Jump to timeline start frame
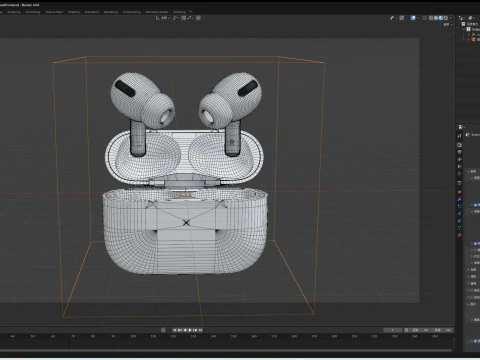This screenshot has height=360, width=480. click(174, 330)
